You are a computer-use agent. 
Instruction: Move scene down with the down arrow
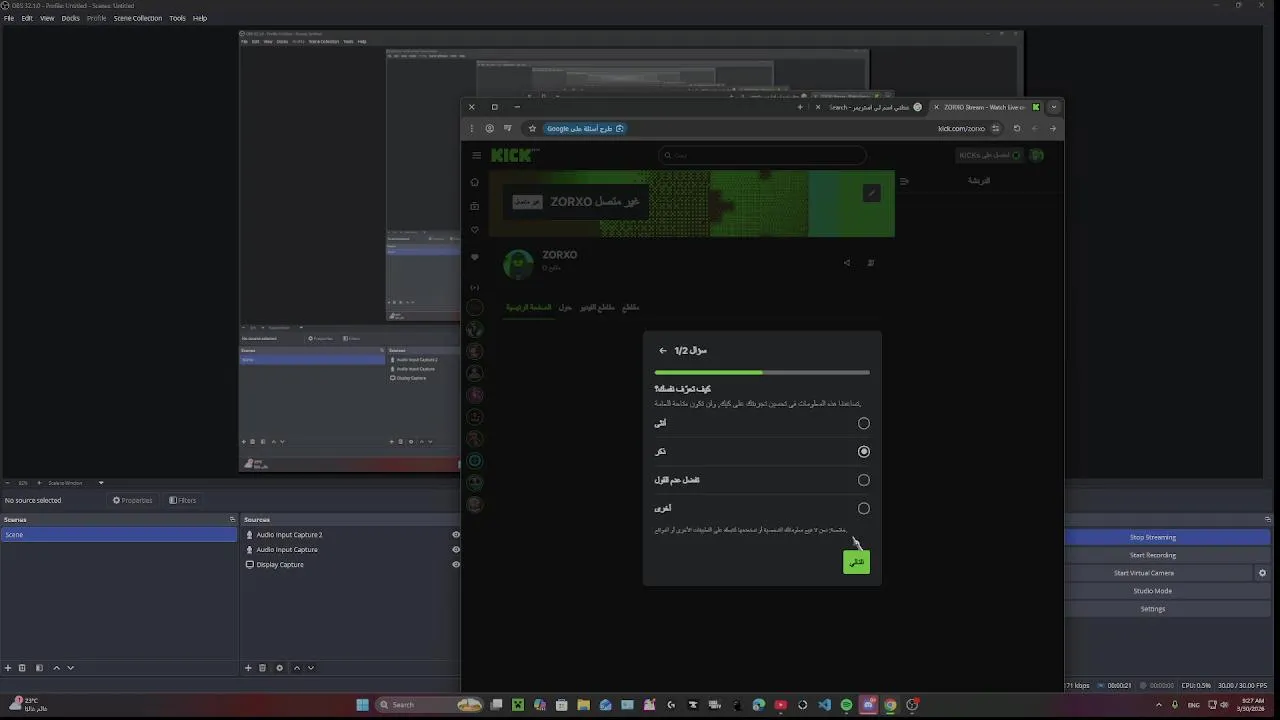(x=70, y=668)
